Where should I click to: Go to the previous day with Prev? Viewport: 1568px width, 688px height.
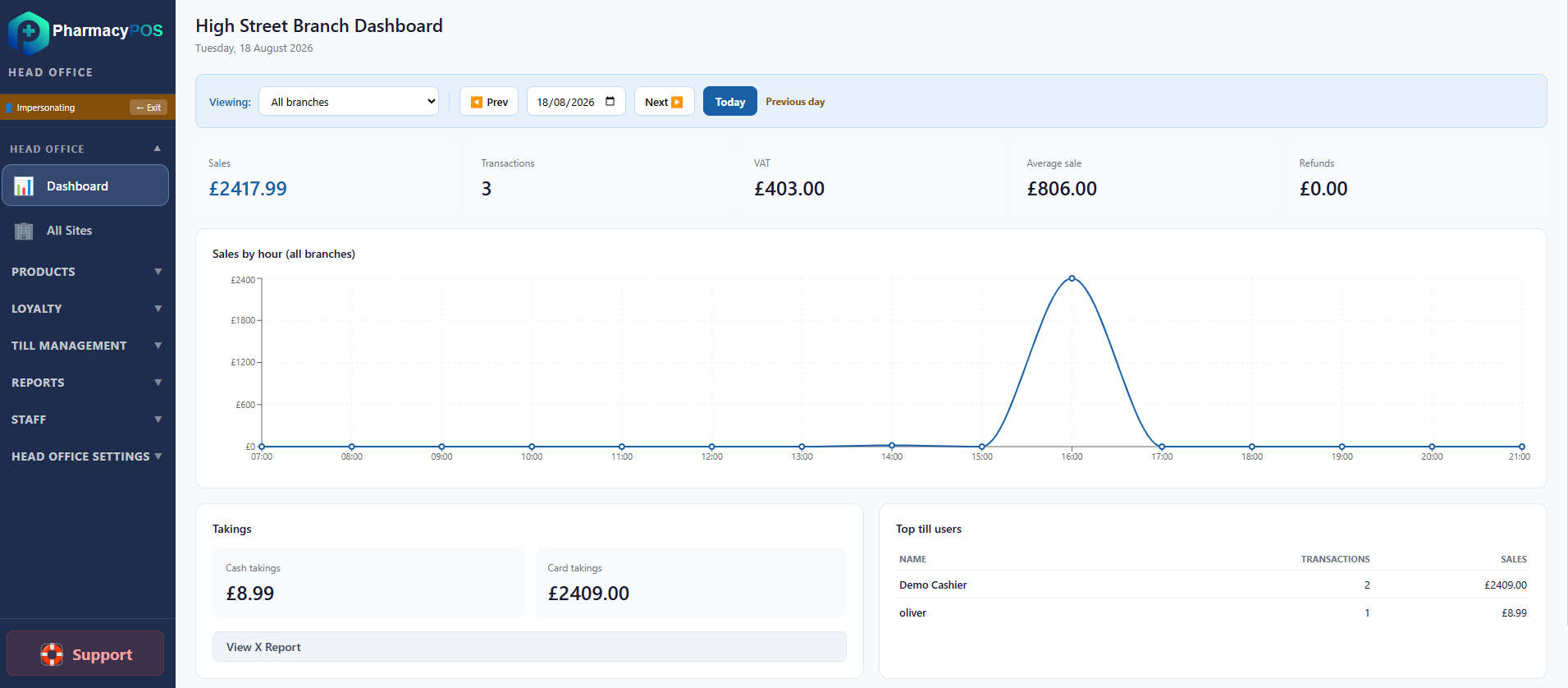pos(489,102)
